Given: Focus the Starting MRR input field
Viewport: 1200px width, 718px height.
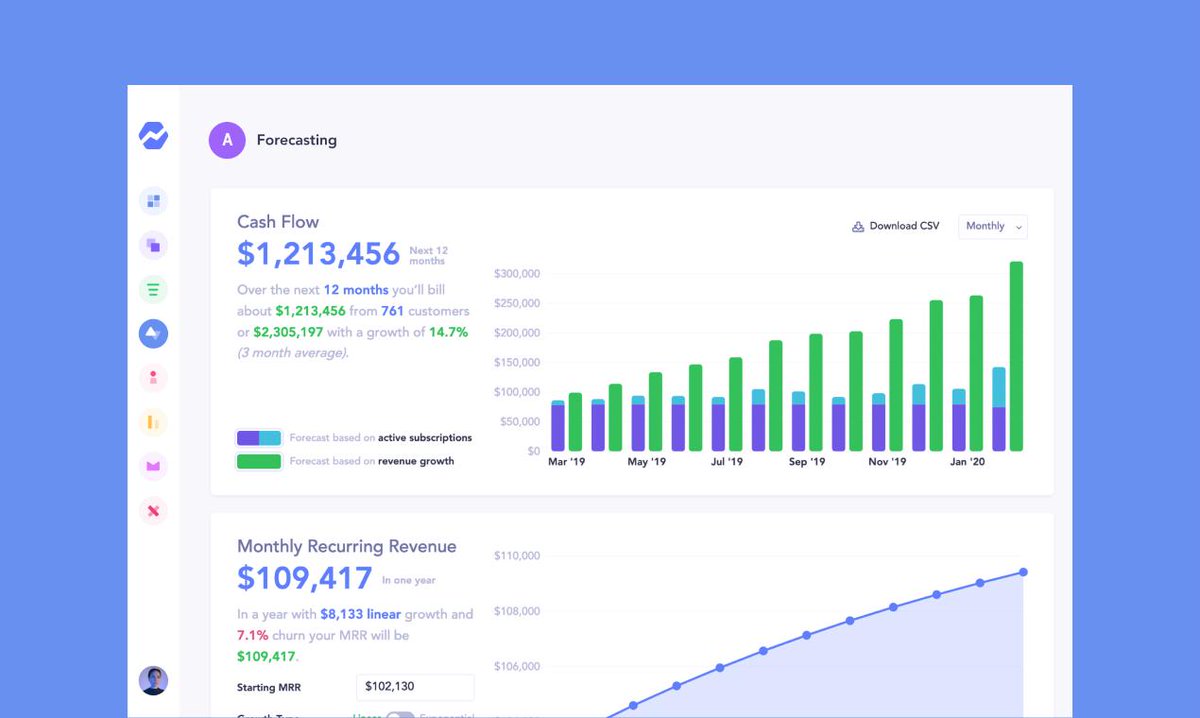Looking at the screenshot, I should (x=415, y=687).
